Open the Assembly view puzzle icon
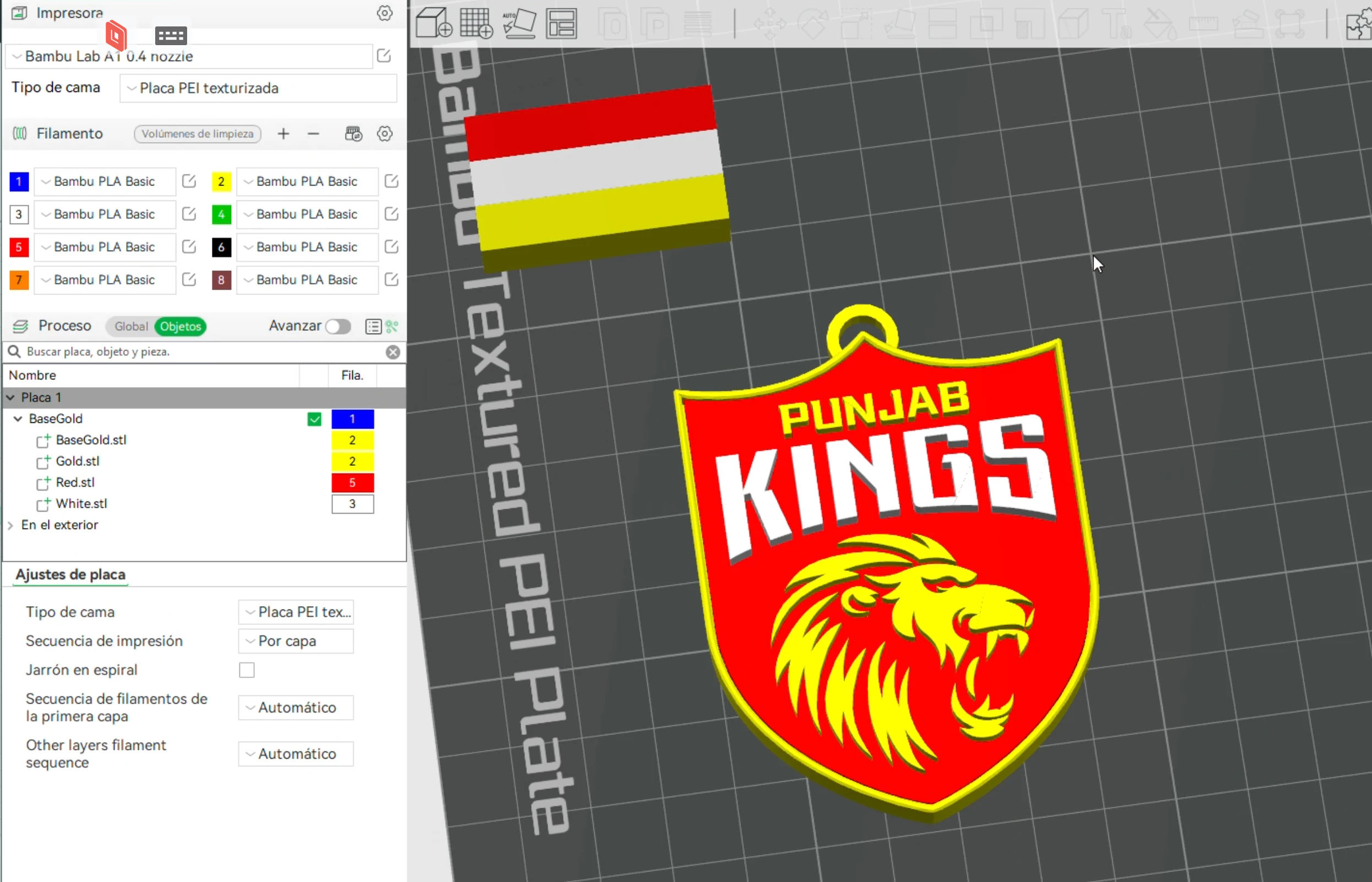Viewport: 1372px width, 882px height. pyautogui.click(x=1359, y=24)
